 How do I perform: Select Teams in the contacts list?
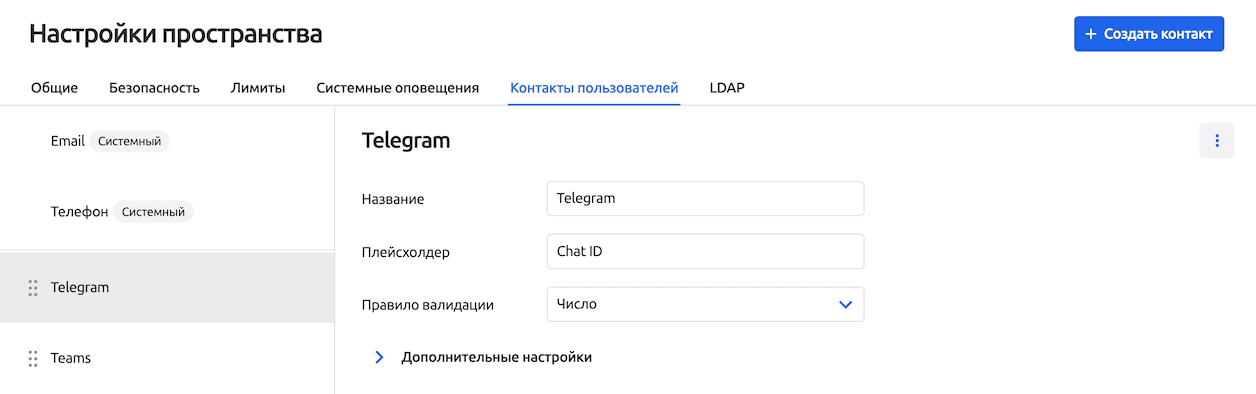point(167,358)
